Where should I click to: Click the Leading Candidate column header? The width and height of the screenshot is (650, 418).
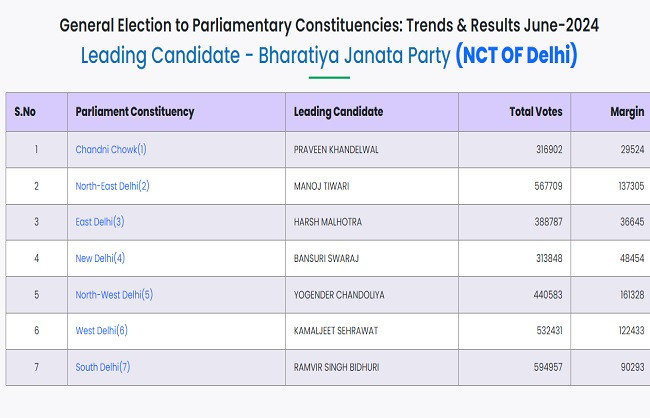(x=338, y=112)
